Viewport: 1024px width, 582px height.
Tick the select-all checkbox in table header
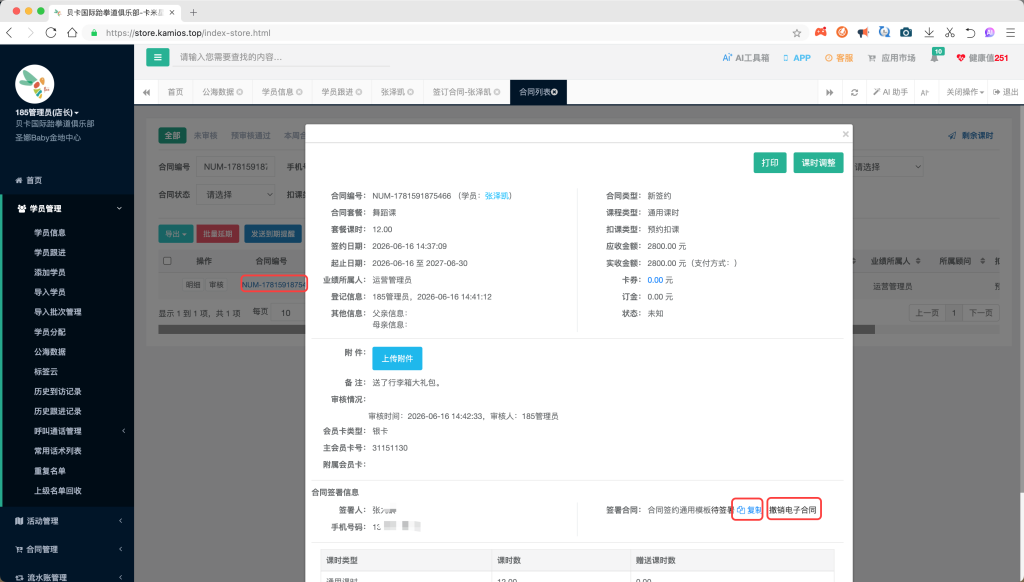coord(167,261)
